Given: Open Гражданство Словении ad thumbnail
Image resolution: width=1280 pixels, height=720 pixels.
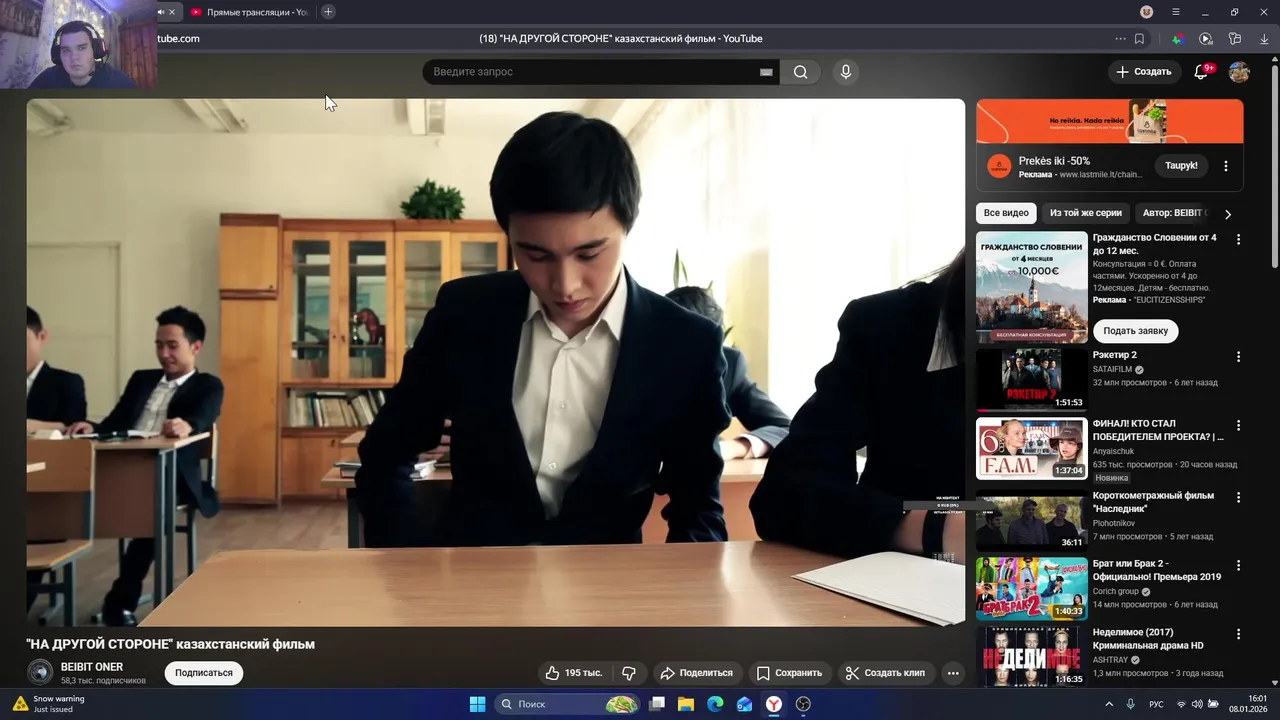Looking at the screenshot, I should click(x=1031, y=287).
